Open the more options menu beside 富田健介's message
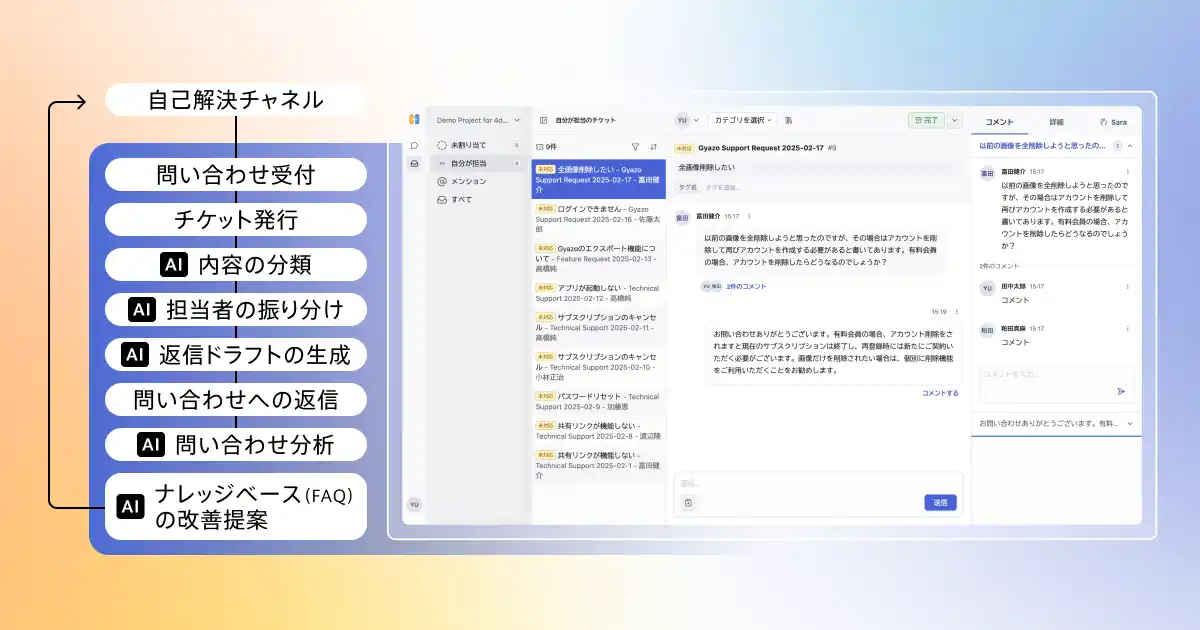Image resolution: width=1200 pixels, height=630 pixels. pyautogui.click(x=749, y=216)
